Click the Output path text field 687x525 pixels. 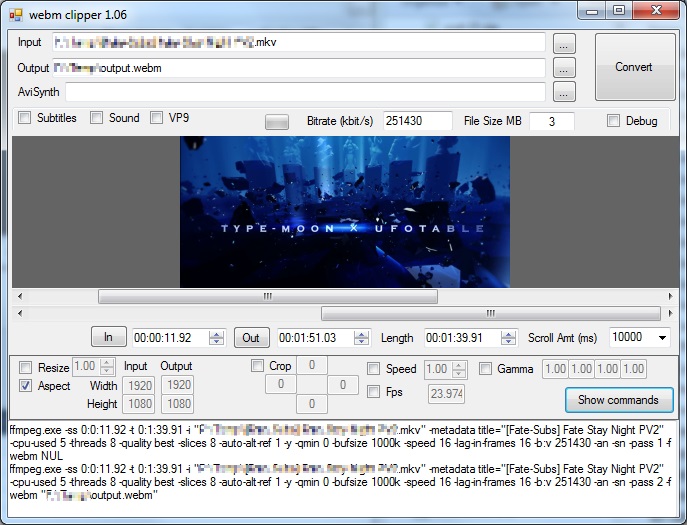[x=299, y=68]
